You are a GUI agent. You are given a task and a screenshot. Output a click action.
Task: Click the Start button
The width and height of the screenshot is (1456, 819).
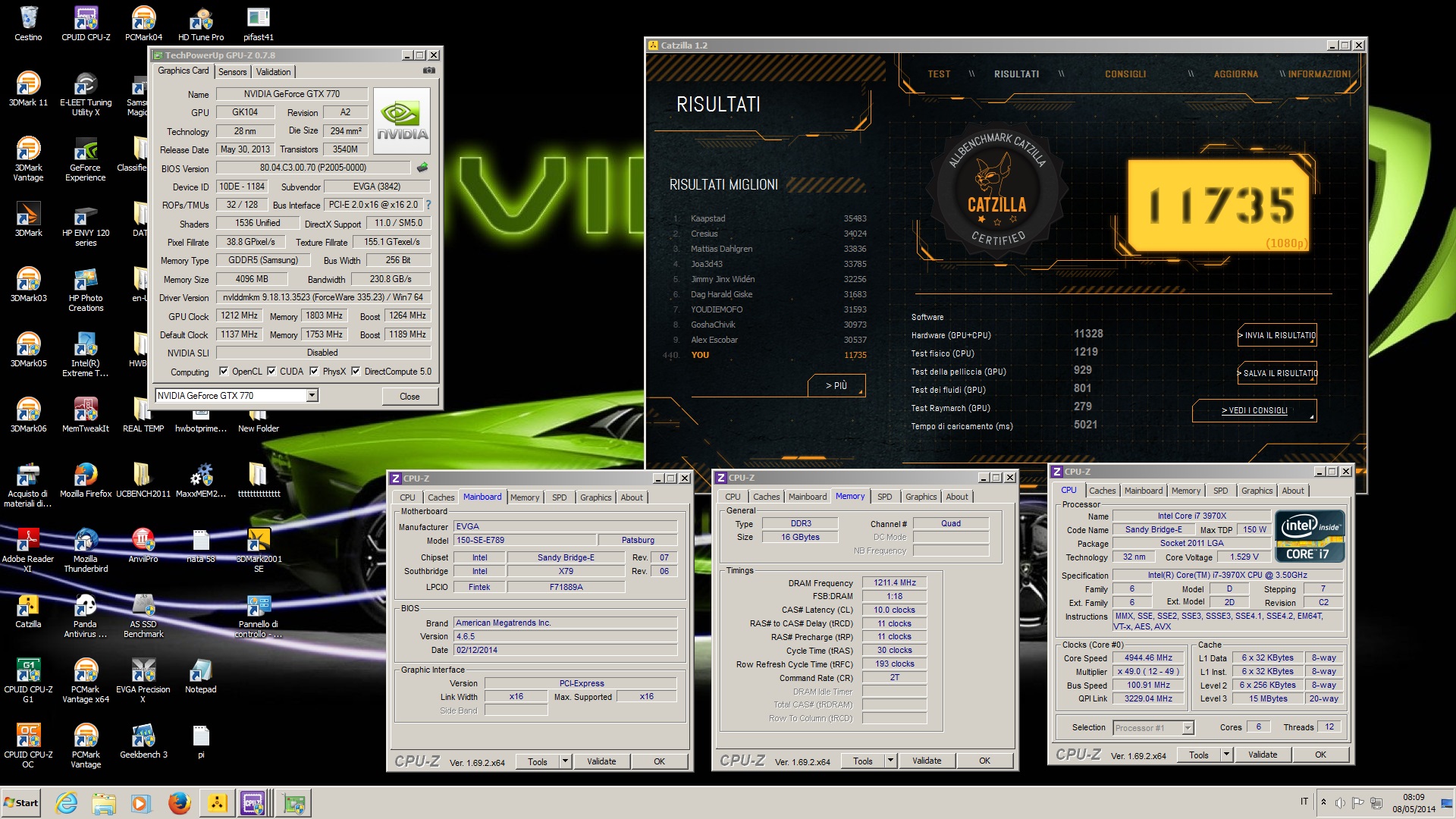(x=21, y=803)
